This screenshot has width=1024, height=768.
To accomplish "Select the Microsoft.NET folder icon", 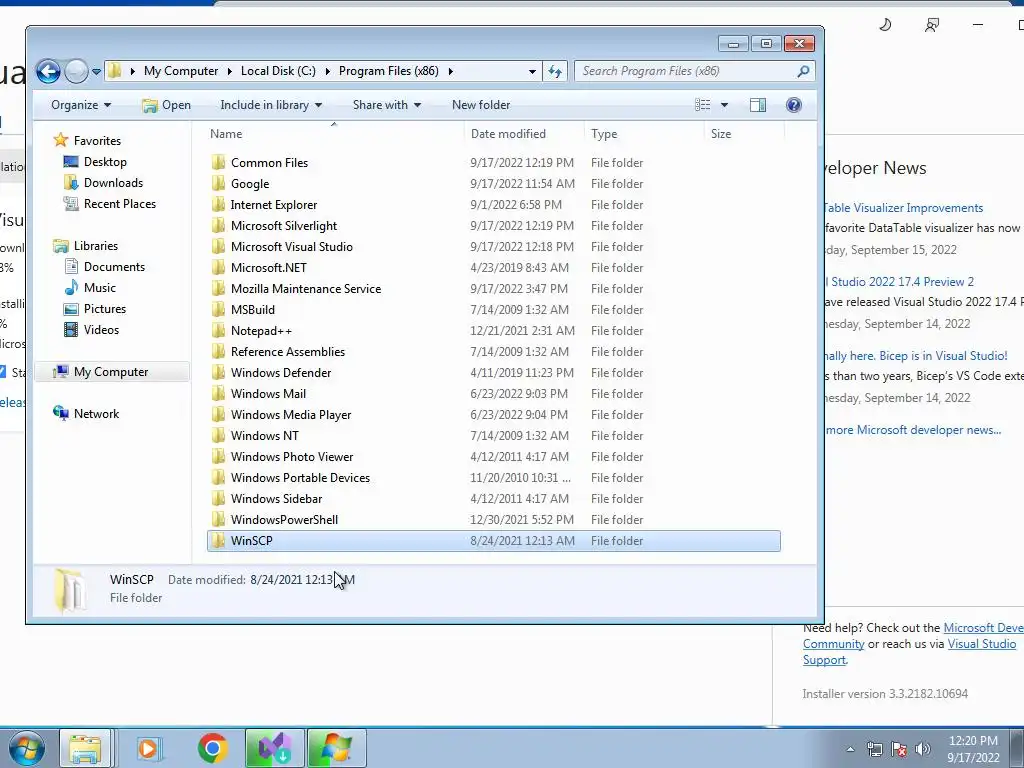I will 219,267.
